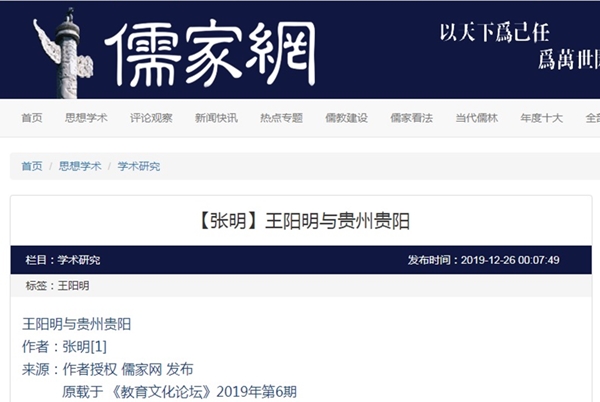Click the 首页 breadcrumb link
Screen dimensions: 600x402
pyautogui.click(x=32, y=167)
